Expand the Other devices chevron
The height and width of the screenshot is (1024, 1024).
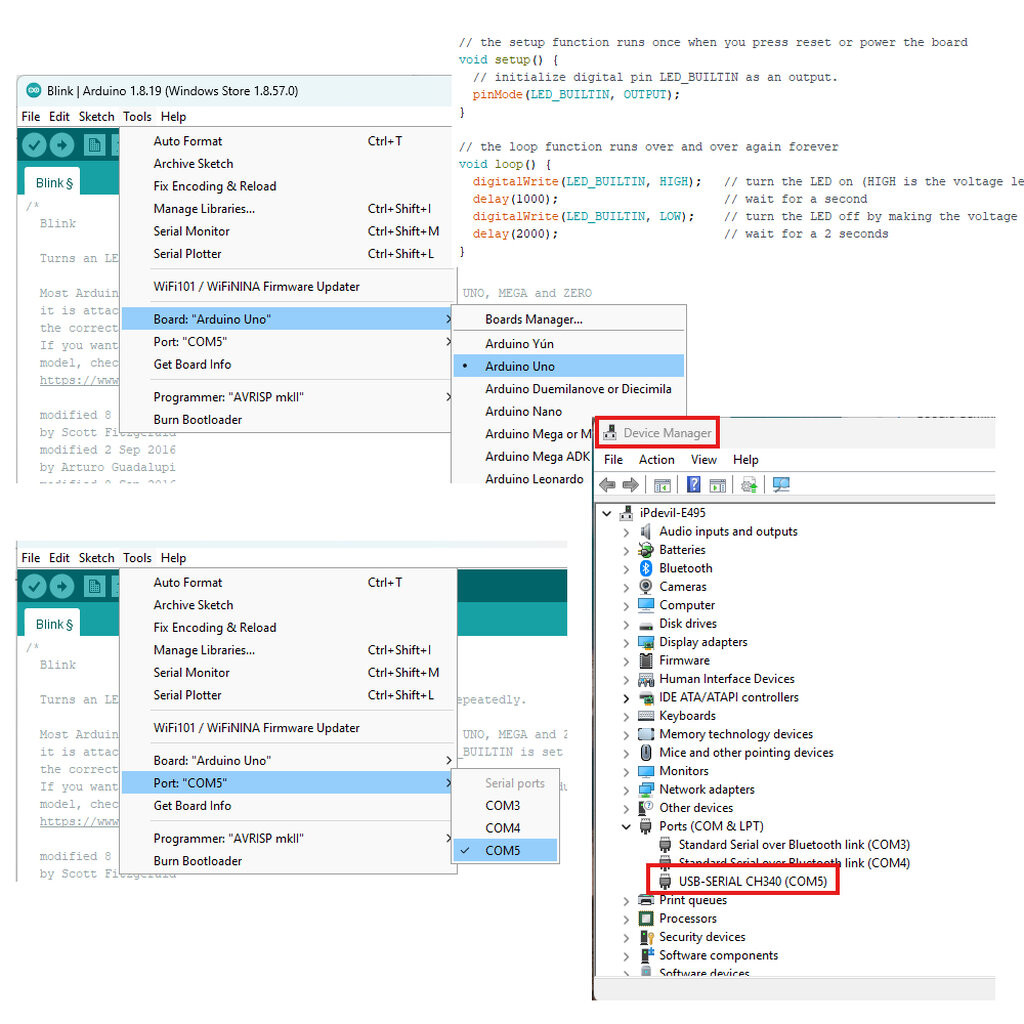626,808
